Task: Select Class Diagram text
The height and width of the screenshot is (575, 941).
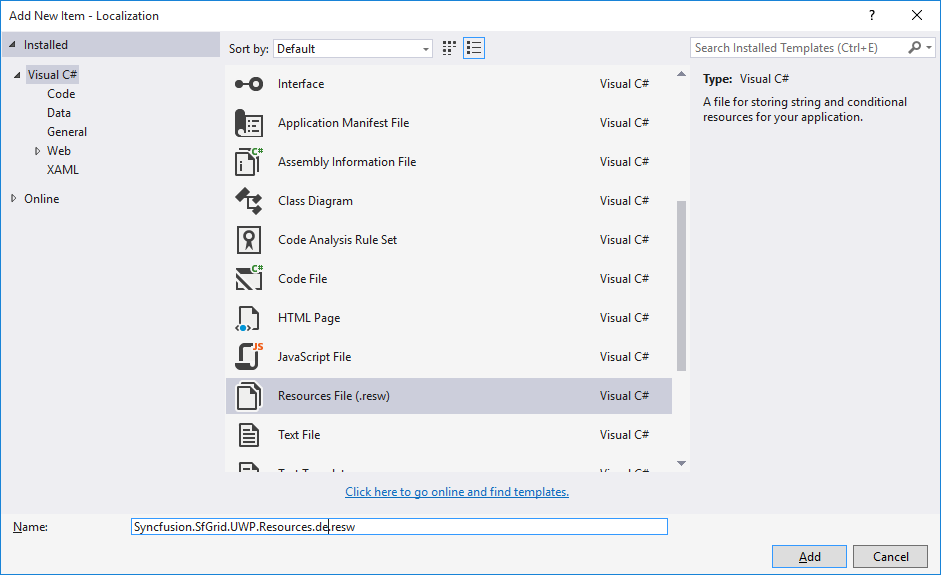Action: [x=315, y=201]
